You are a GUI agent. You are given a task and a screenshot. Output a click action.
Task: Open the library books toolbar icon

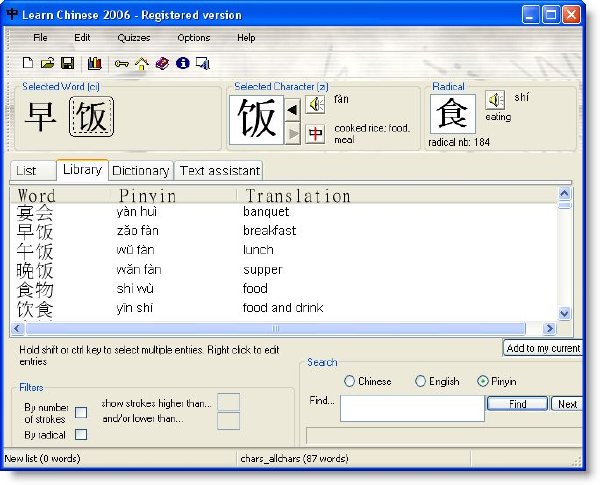(94, 63)
